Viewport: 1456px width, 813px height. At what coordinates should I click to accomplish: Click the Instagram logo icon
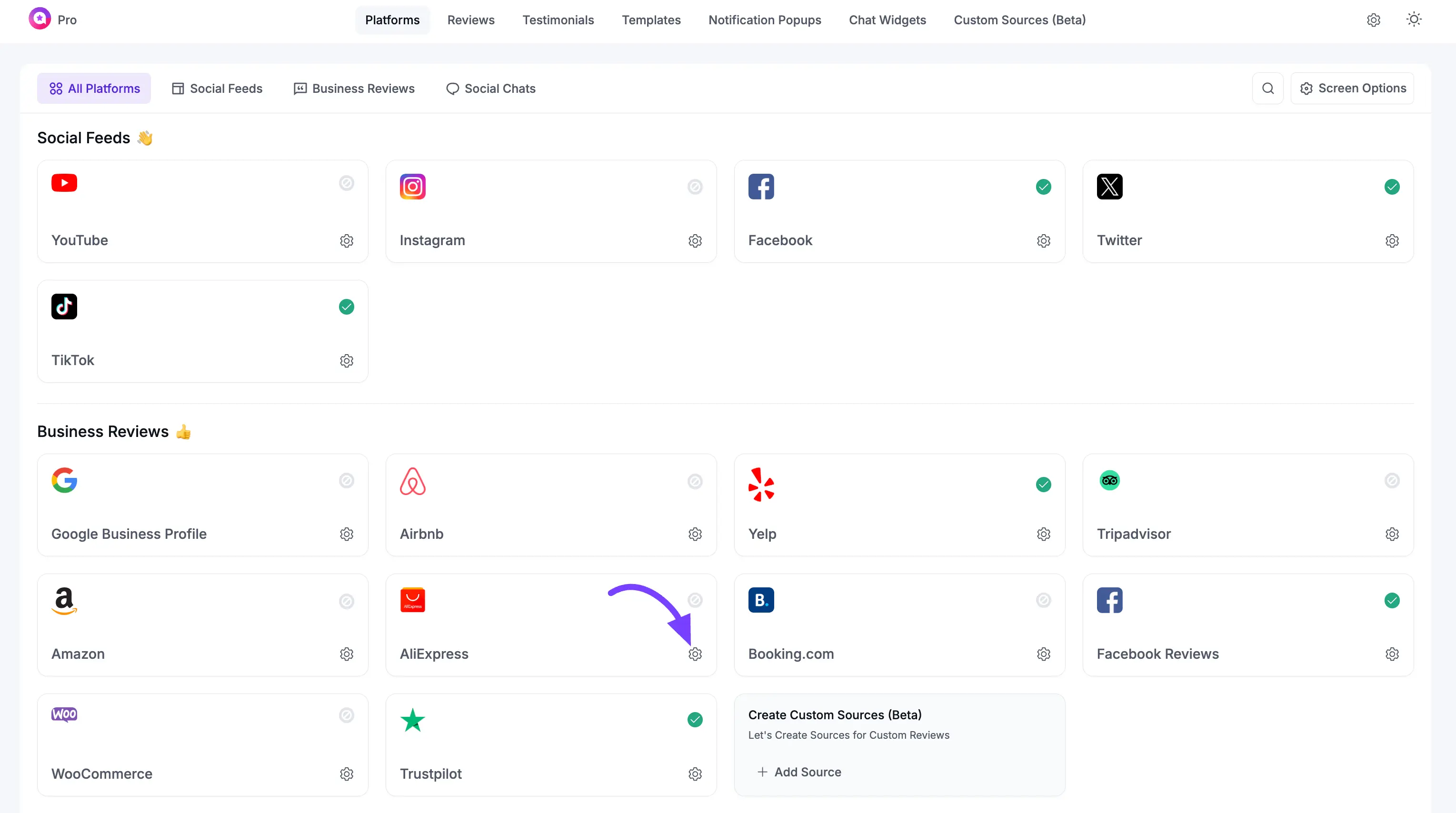412,187
